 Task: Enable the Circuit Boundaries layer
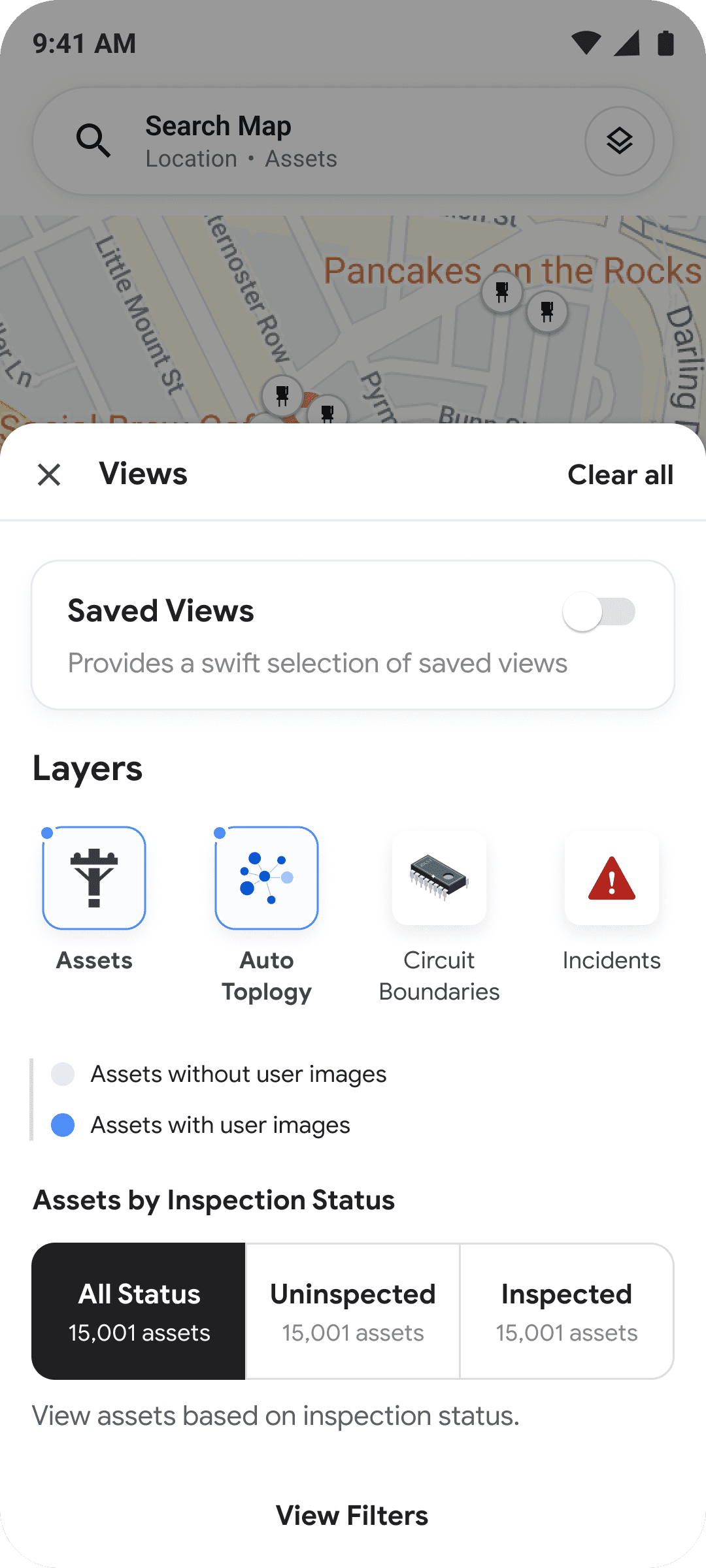pos(439,878)
